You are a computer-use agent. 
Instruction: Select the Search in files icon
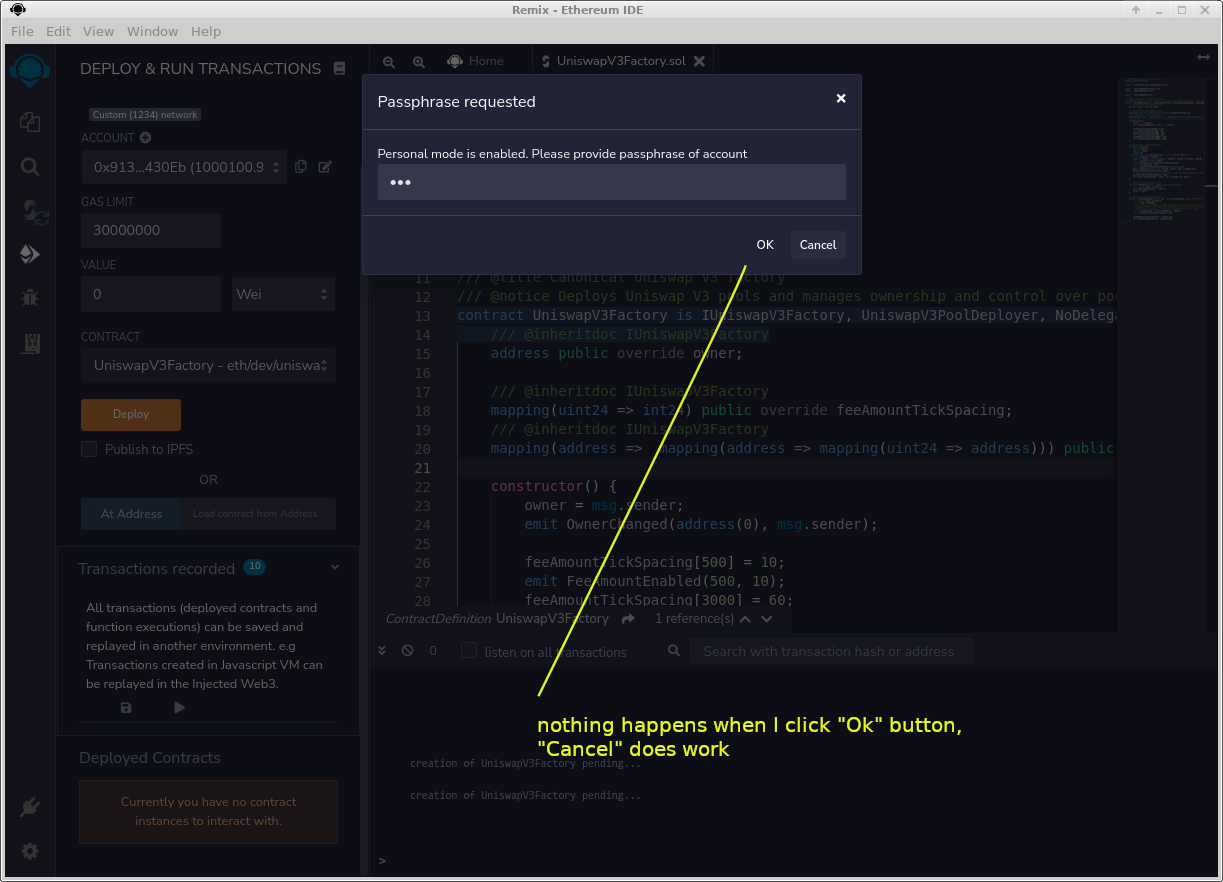coord(29,167)
